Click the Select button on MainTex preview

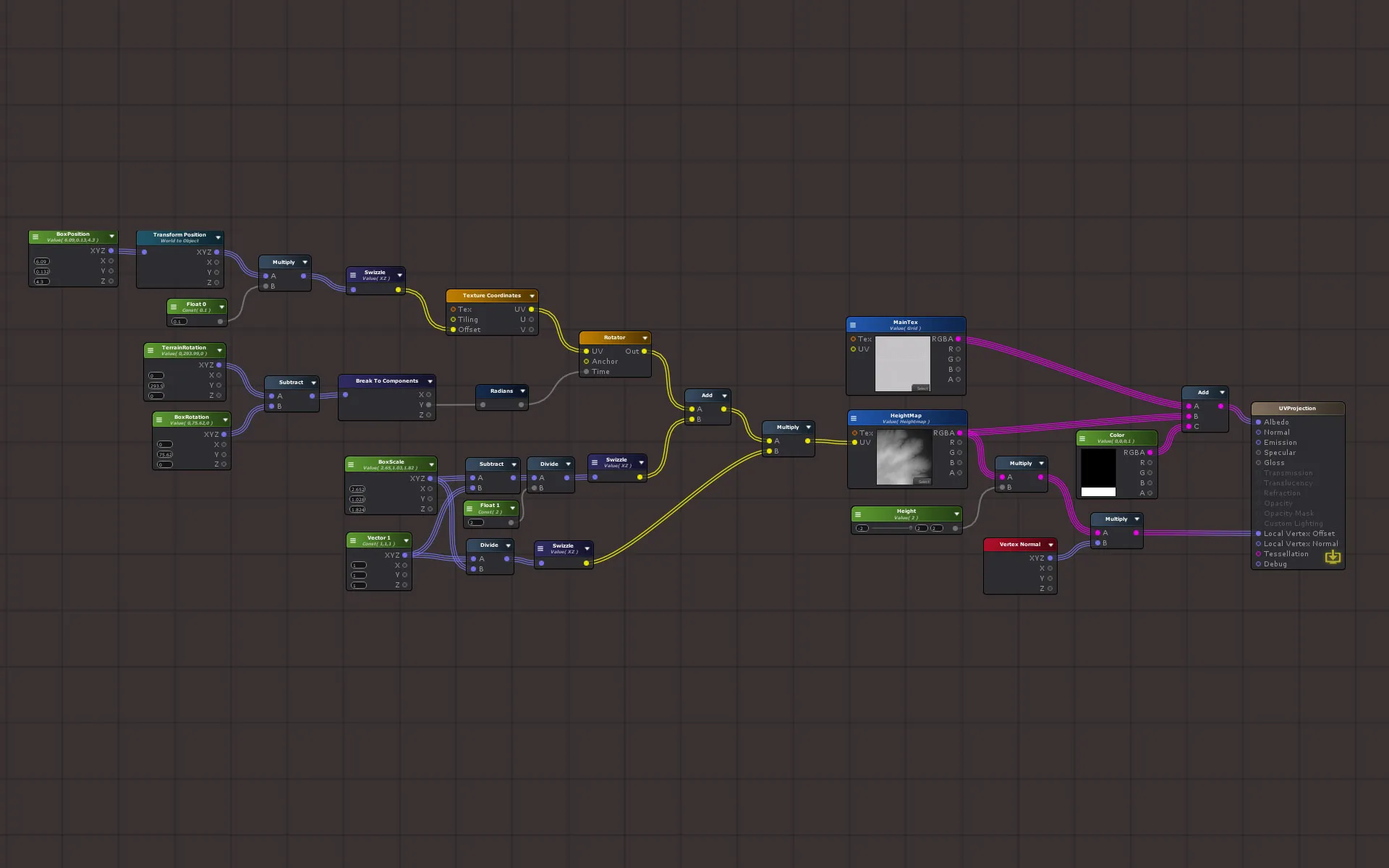tap(921, 388)
